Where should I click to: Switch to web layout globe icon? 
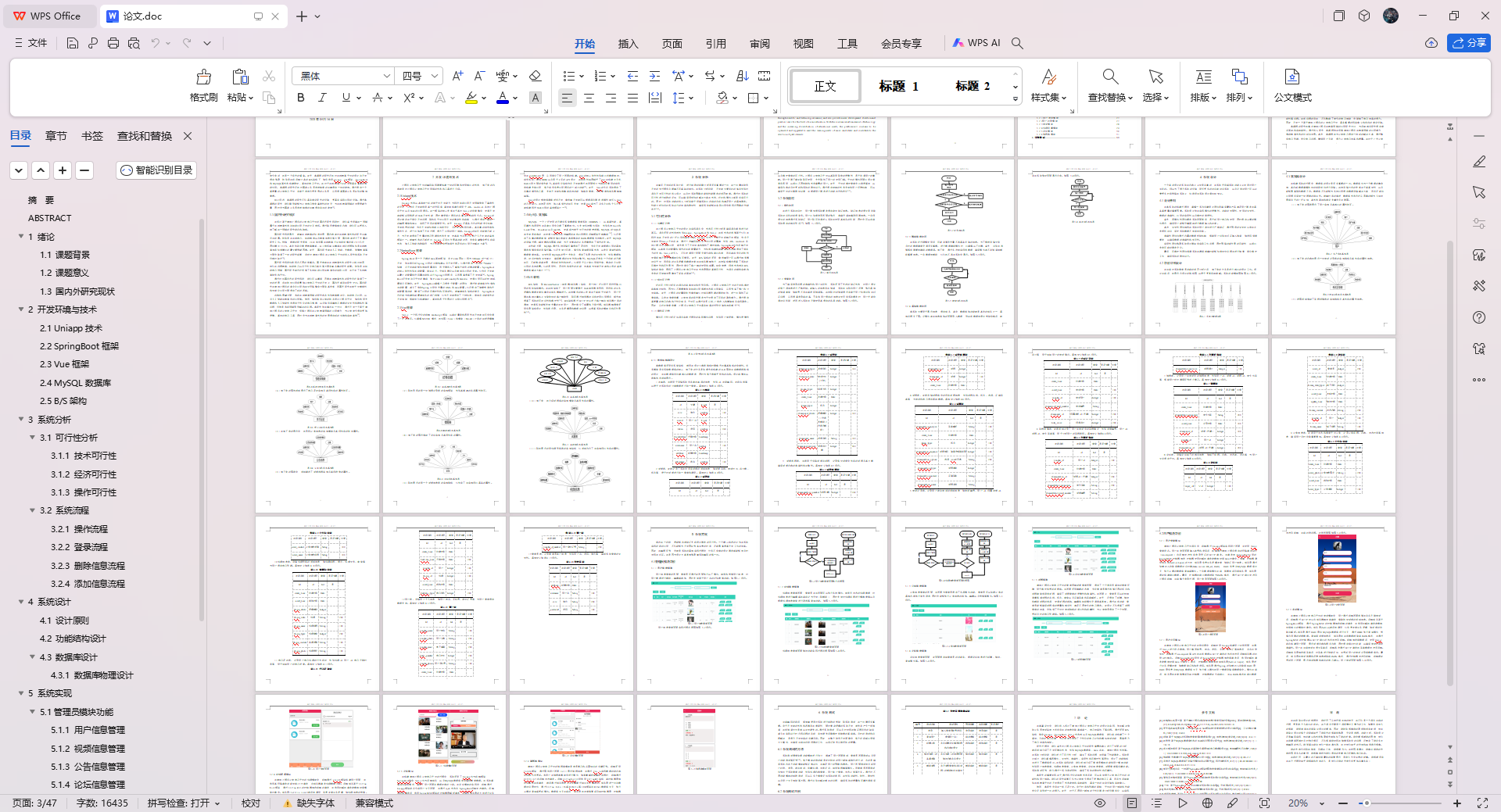click(1207, 803)
